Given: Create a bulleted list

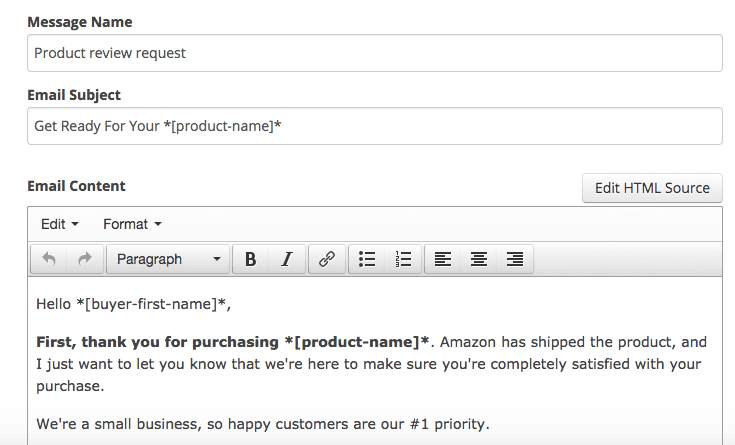Looking at the screenshot, I should [367, 259].
